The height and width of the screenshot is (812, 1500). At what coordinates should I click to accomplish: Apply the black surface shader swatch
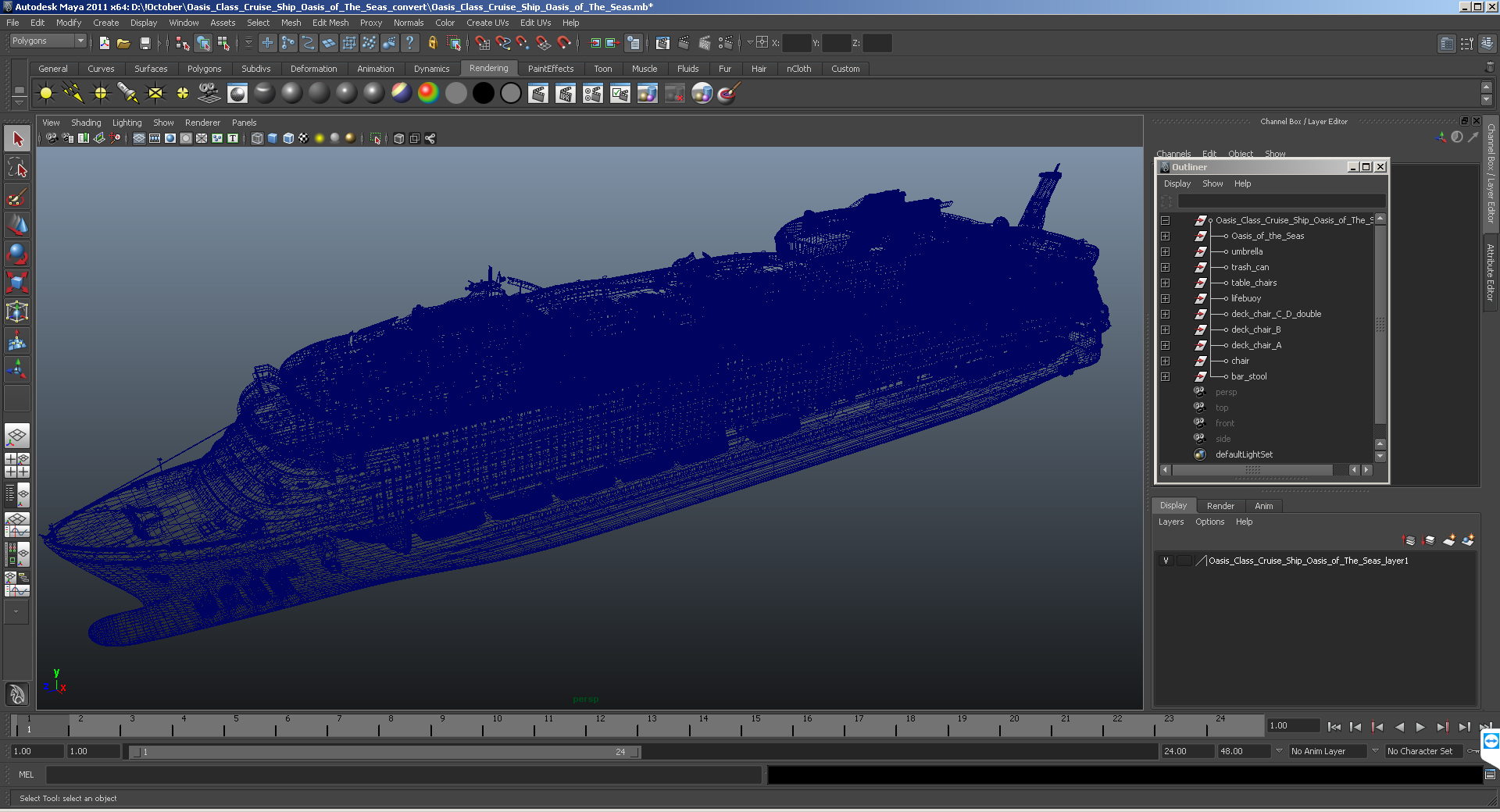pos(484,94)
